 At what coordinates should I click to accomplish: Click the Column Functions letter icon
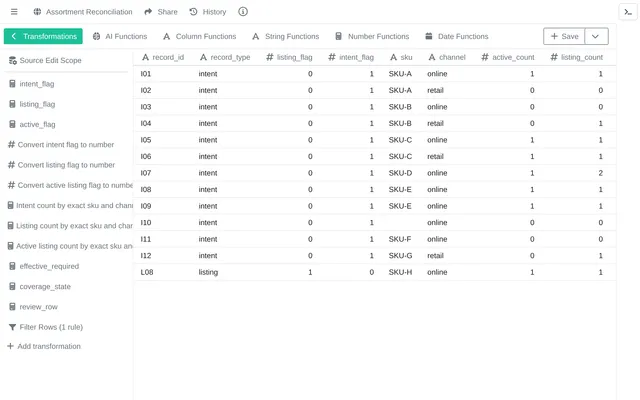tap(167, 36)
